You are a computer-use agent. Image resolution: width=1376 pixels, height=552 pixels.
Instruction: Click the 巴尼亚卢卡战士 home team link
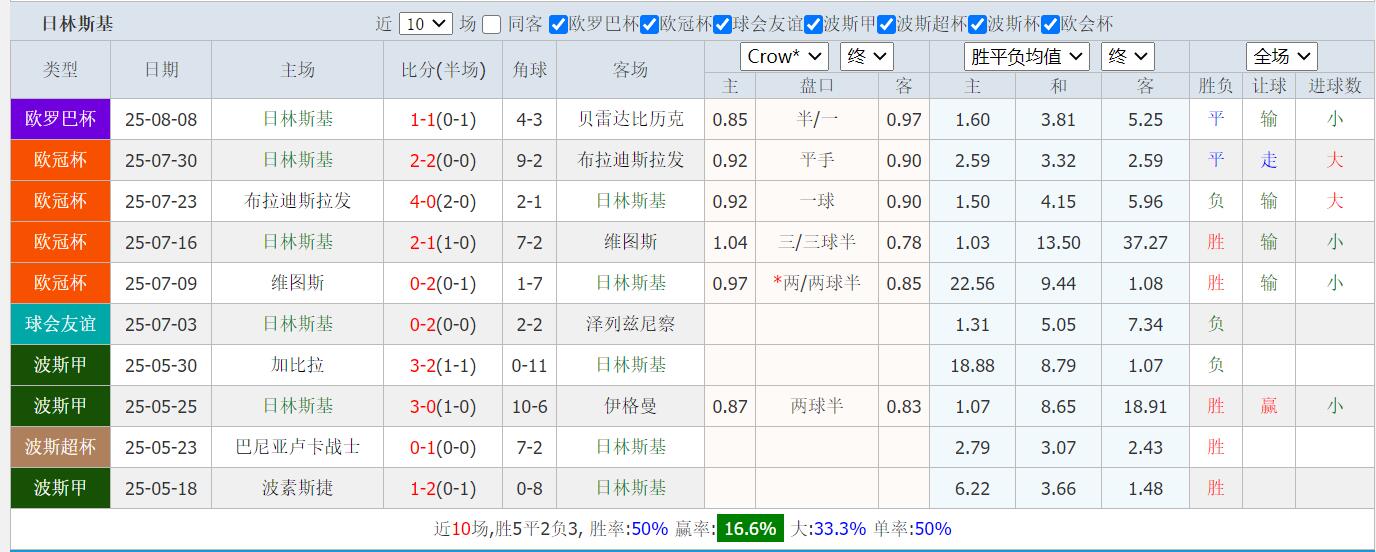298,447
